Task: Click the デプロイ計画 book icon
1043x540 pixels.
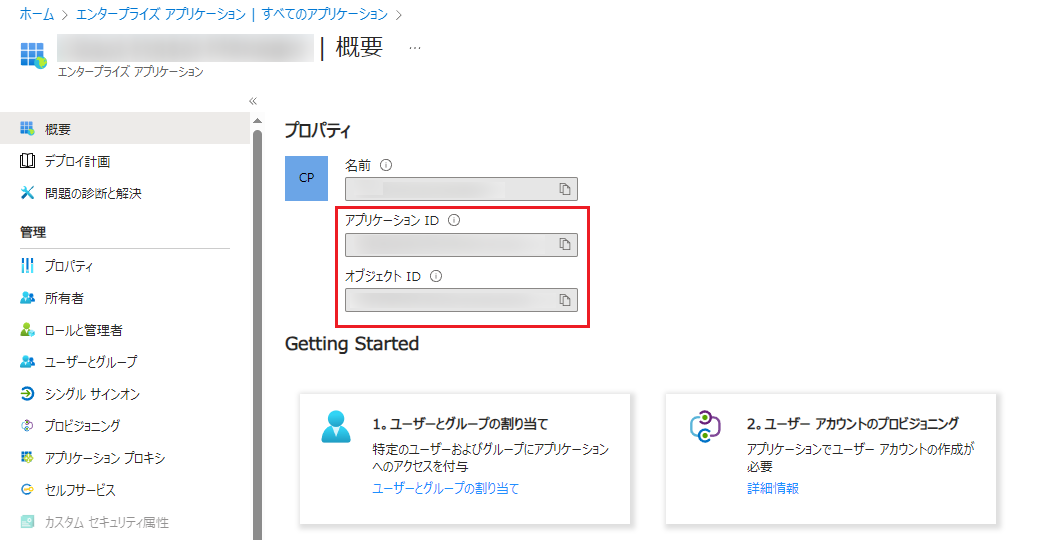Action: tap(27, 160)
